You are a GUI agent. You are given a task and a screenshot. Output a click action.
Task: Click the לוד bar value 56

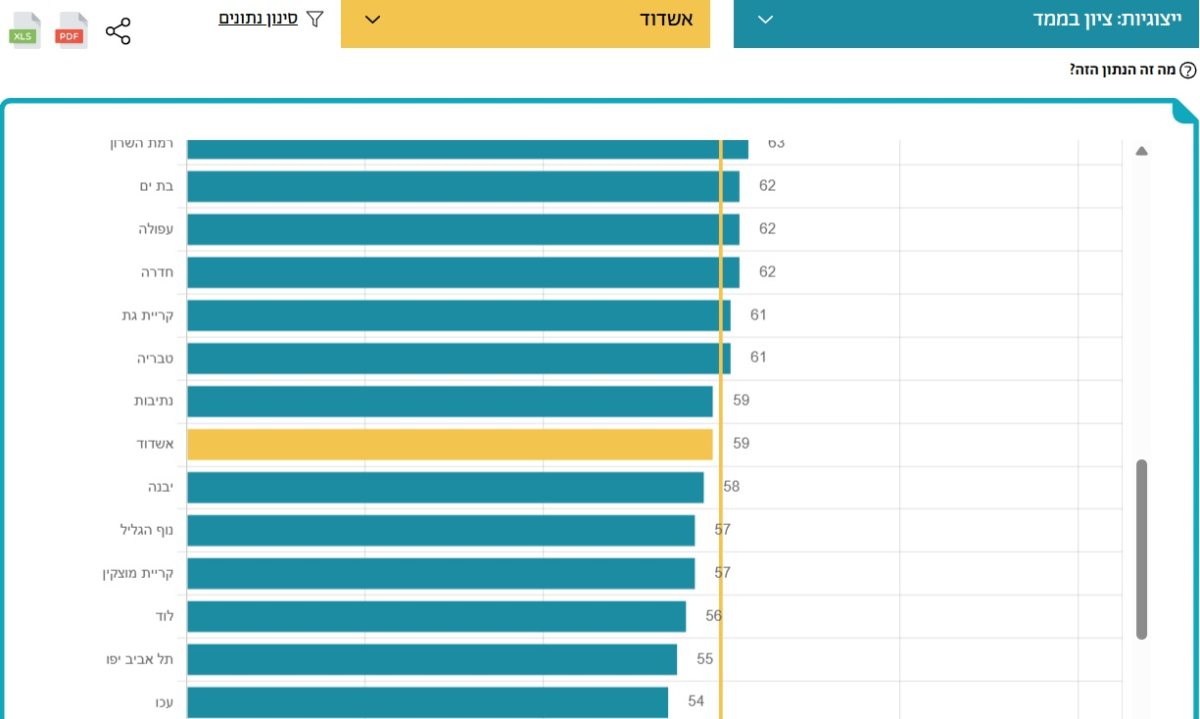point(713,616)
